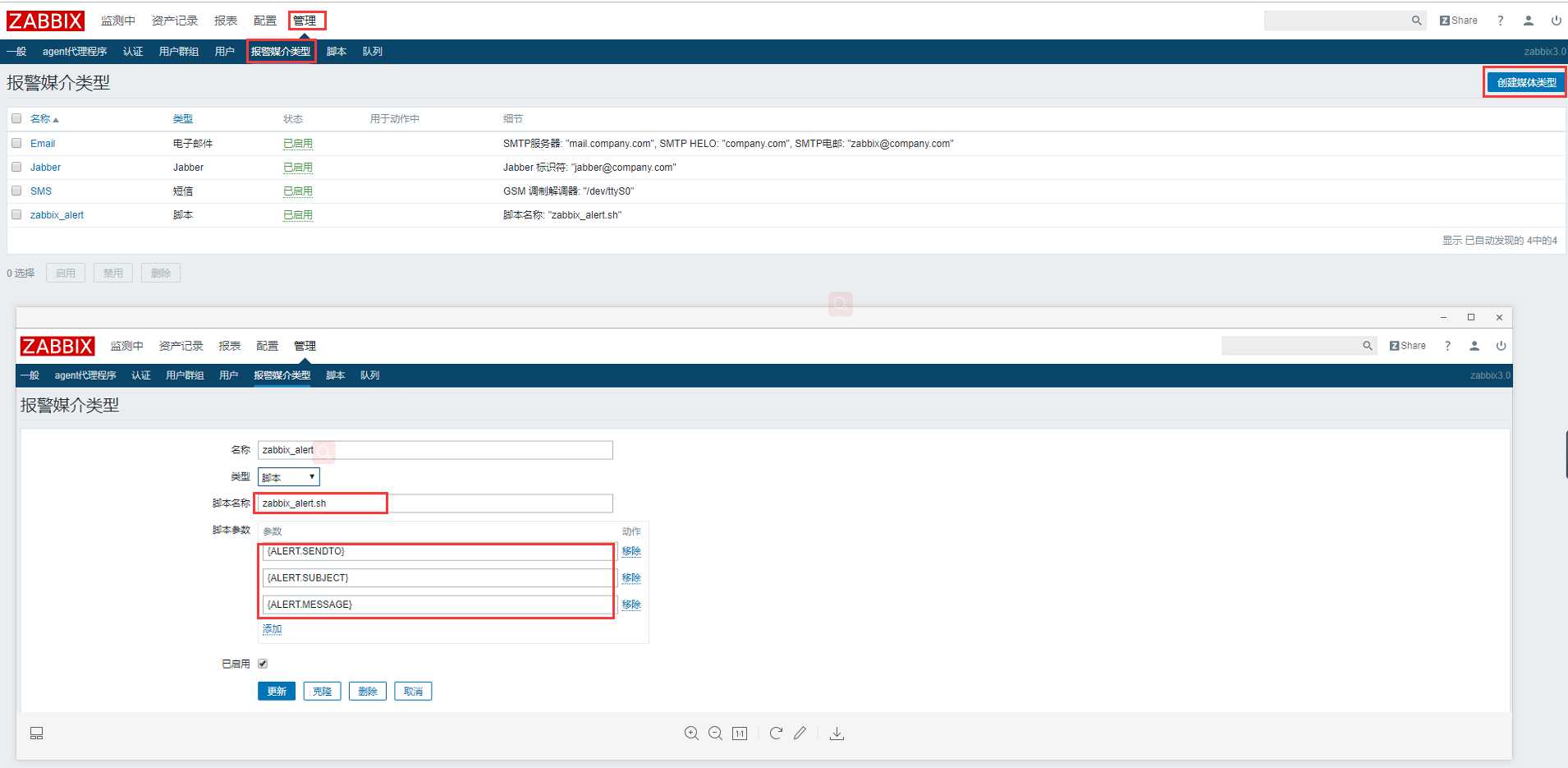The width and height of the screenshot is (1568, 768).
Task: Open the Share link in the inner window header
Action: (1407, 346)
